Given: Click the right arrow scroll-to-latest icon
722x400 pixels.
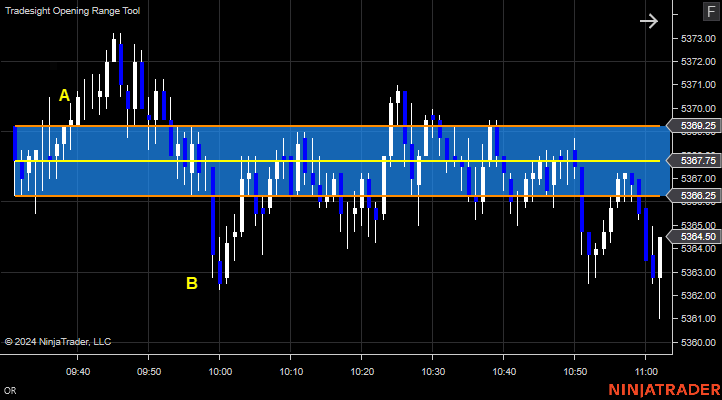Looking at the screenshot, I should click(x=649, y=21).
